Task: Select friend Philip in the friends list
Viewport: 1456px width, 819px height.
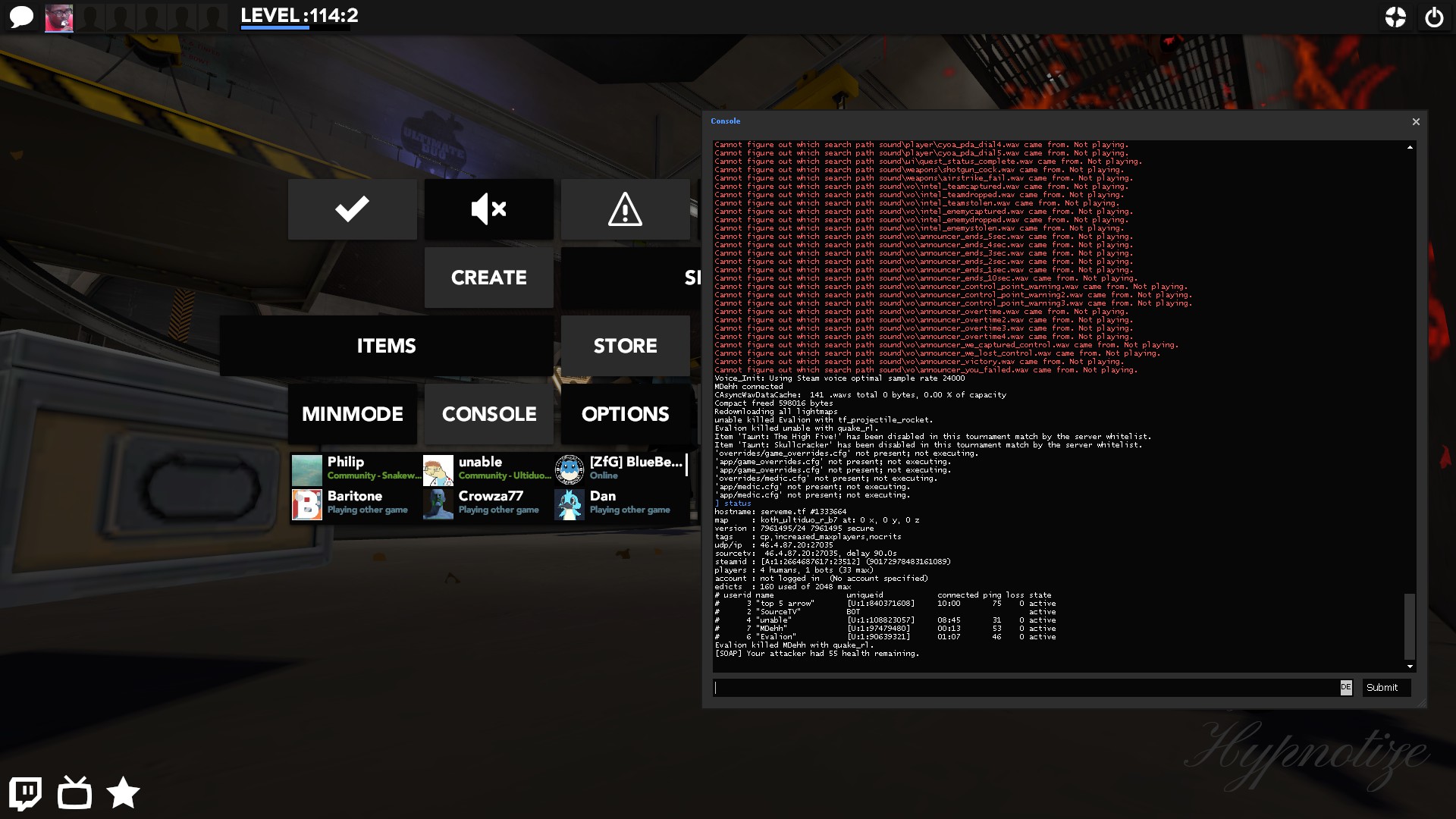Action: click(x=355, y=469)
